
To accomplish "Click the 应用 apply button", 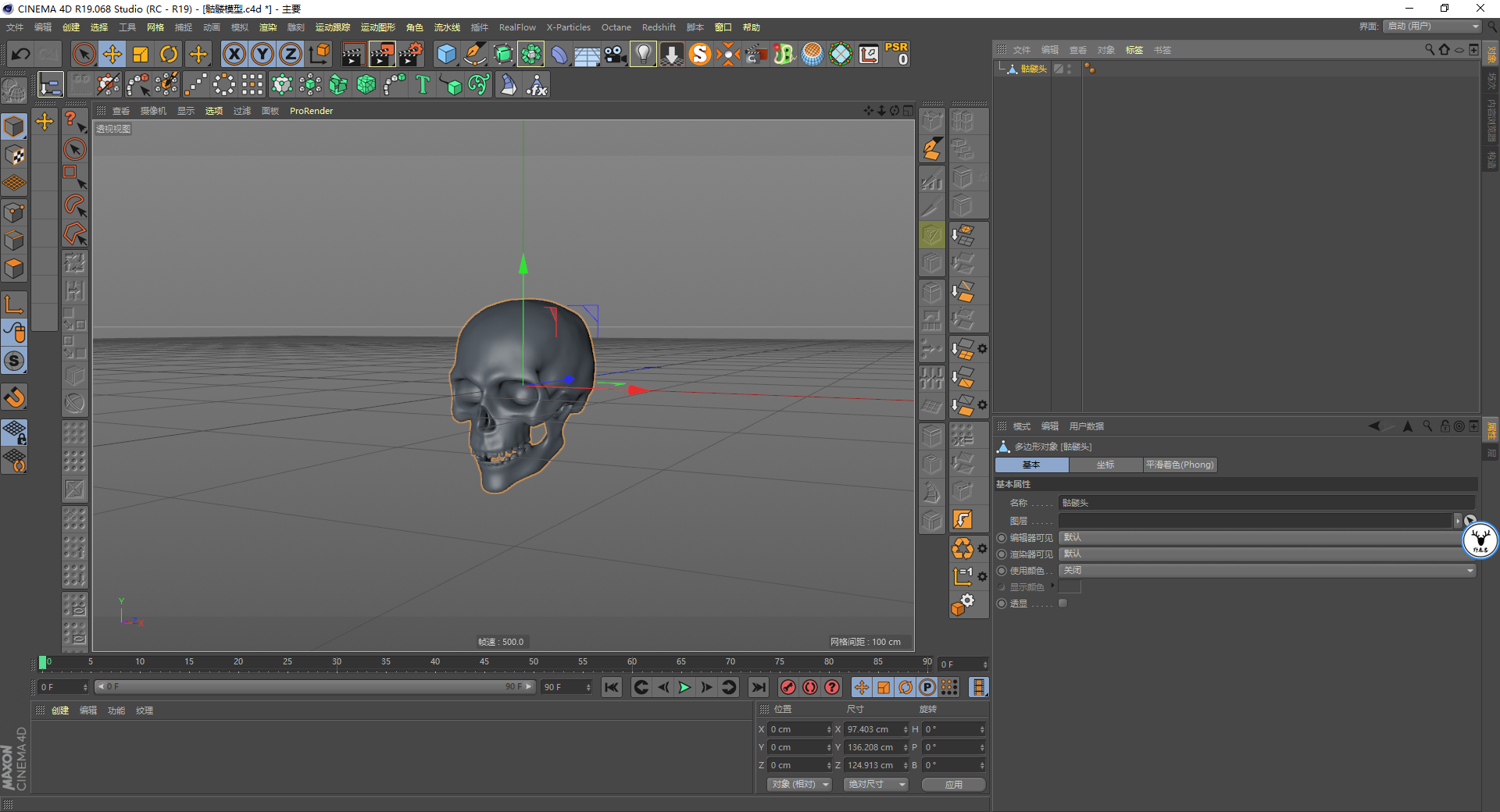I will (x=953, y=784).
